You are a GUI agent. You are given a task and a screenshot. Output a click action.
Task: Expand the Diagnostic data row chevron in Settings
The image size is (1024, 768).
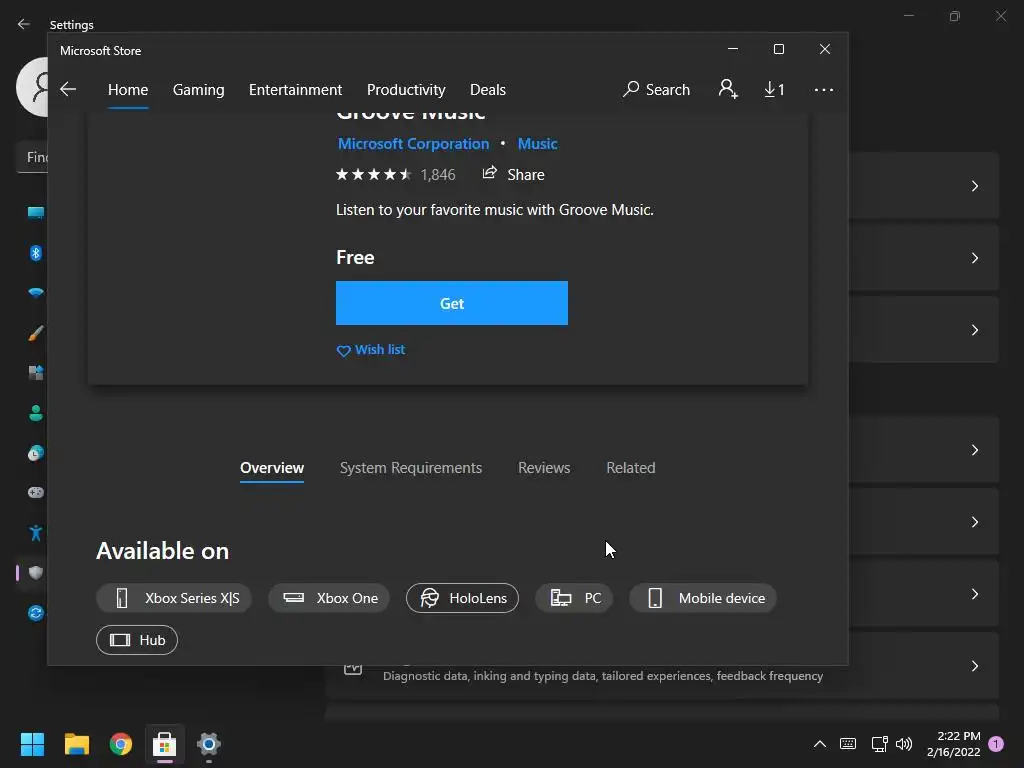(974, 666)
